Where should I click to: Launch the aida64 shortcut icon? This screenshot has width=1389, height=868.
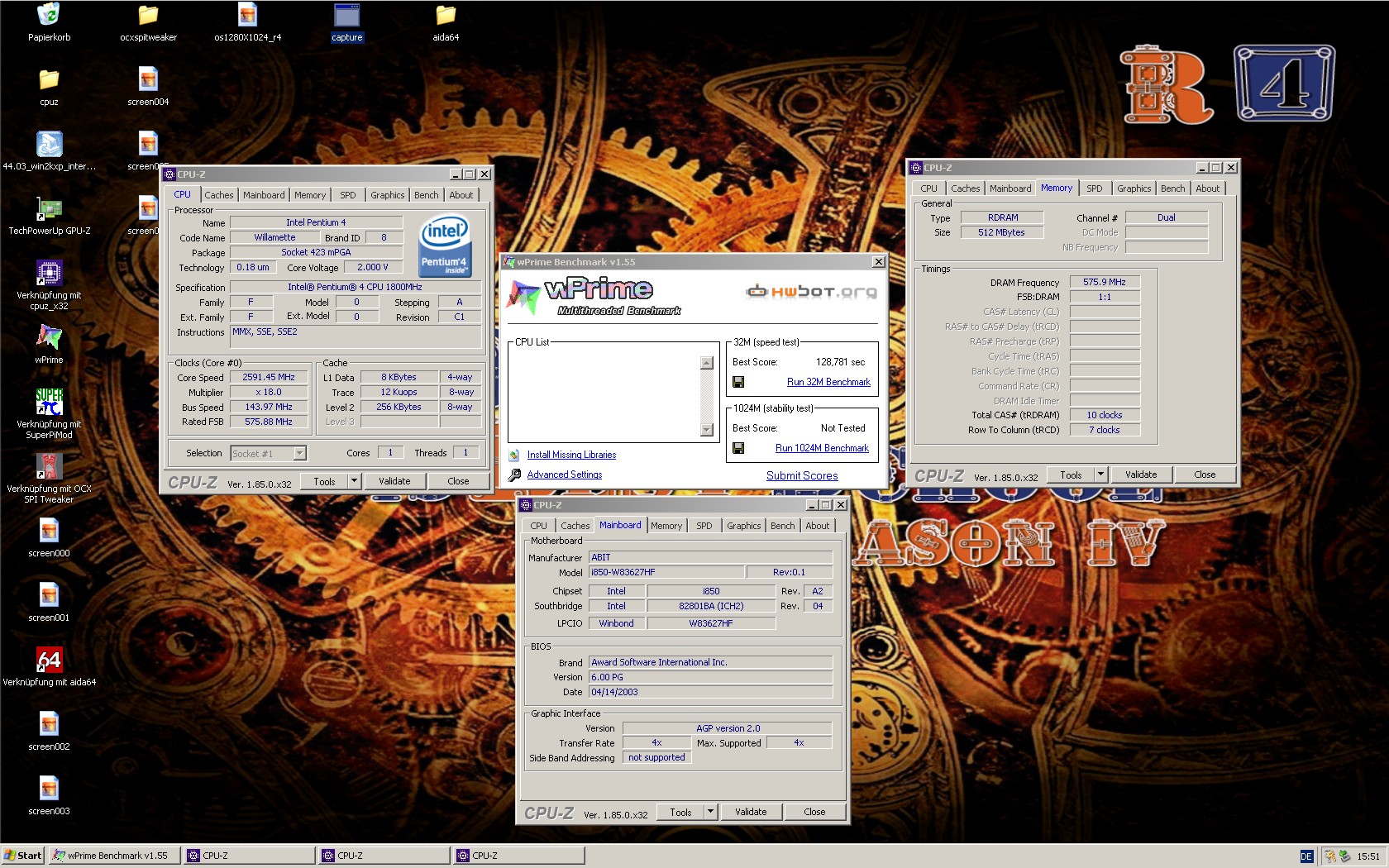tap(49, 660)
